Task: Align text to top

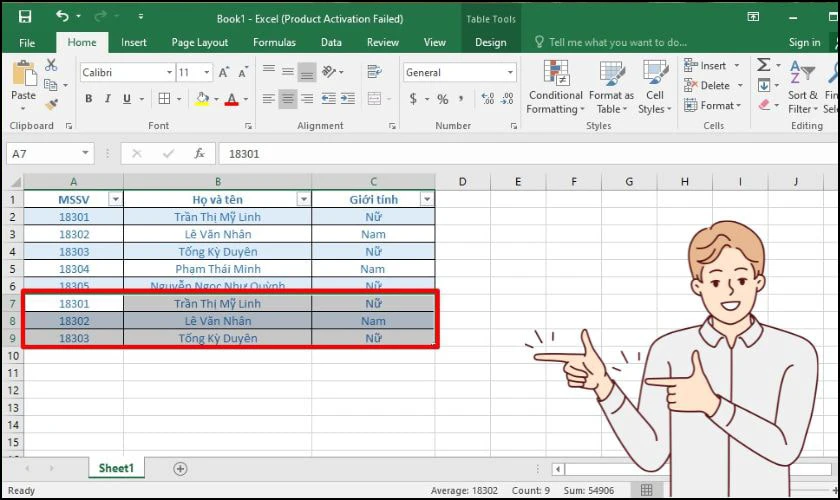Action: (x=269, y=70)
